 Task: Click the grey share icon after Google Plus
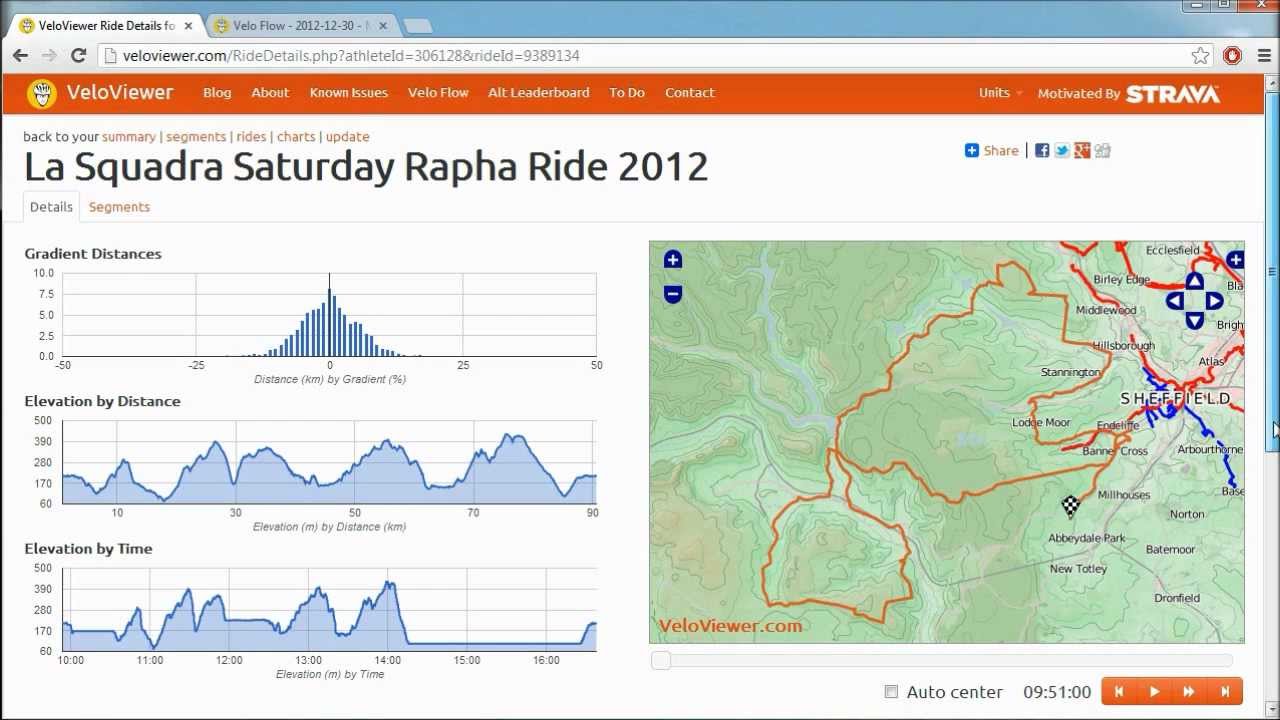1102,150
